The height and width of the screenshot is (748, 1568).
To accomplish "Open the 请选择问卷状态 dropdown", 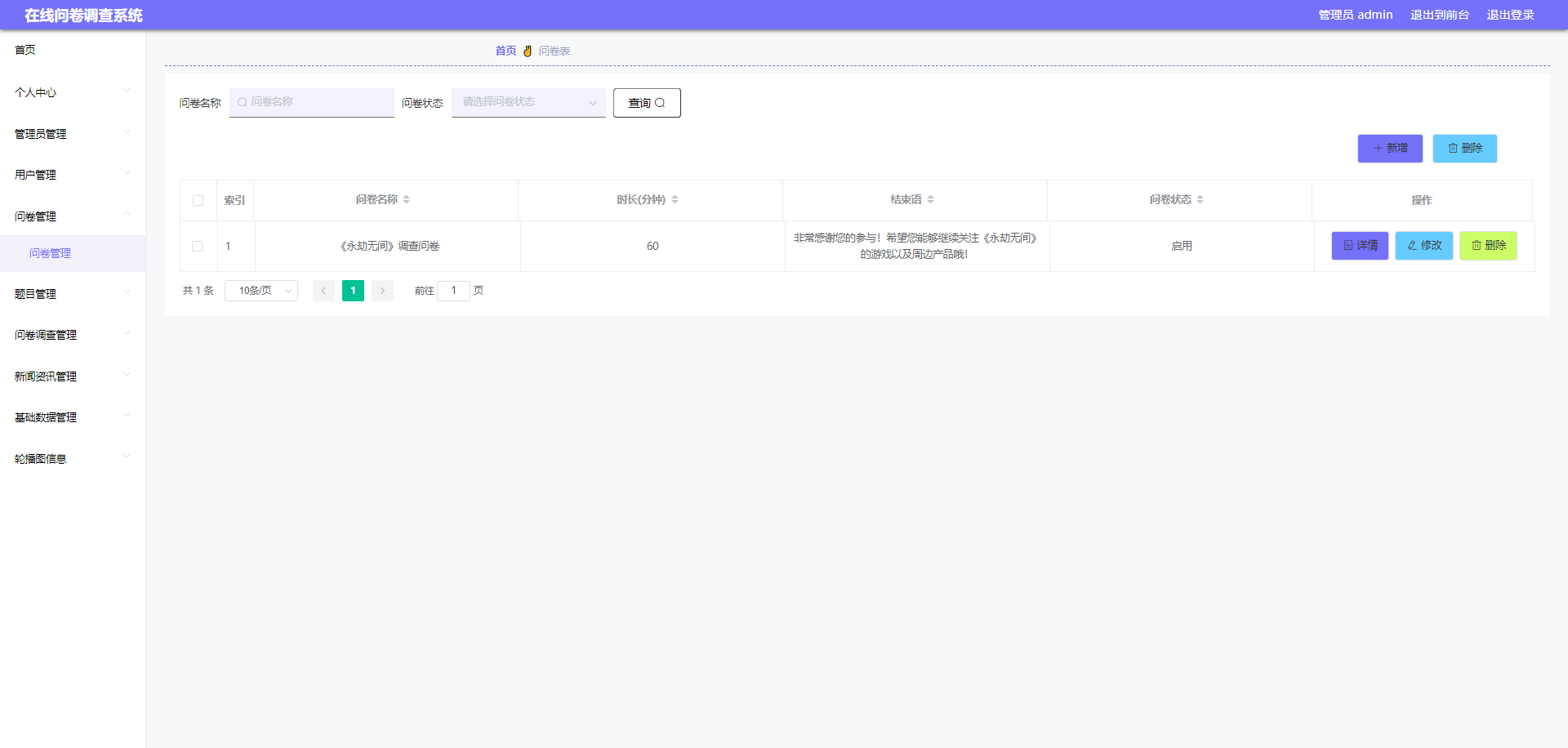I will (x=528, y=102).
